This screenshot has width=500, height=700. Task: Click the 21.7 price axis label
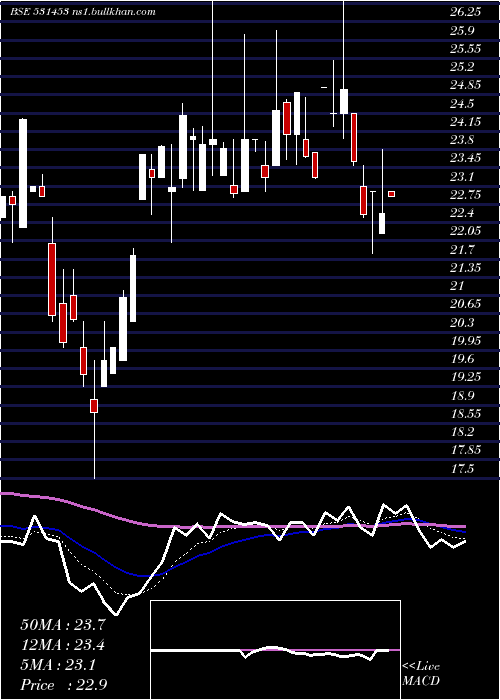coord(462,249)
